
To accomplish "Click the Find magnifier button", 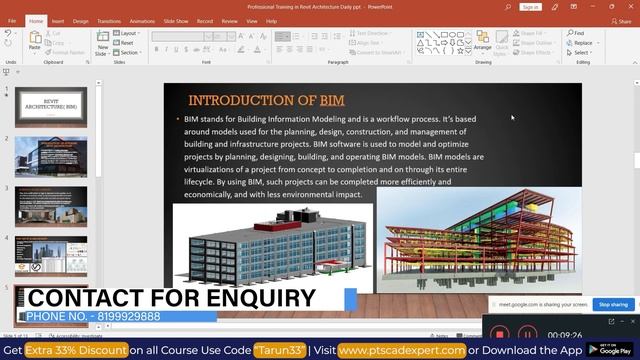I will [x=576, y=33].
